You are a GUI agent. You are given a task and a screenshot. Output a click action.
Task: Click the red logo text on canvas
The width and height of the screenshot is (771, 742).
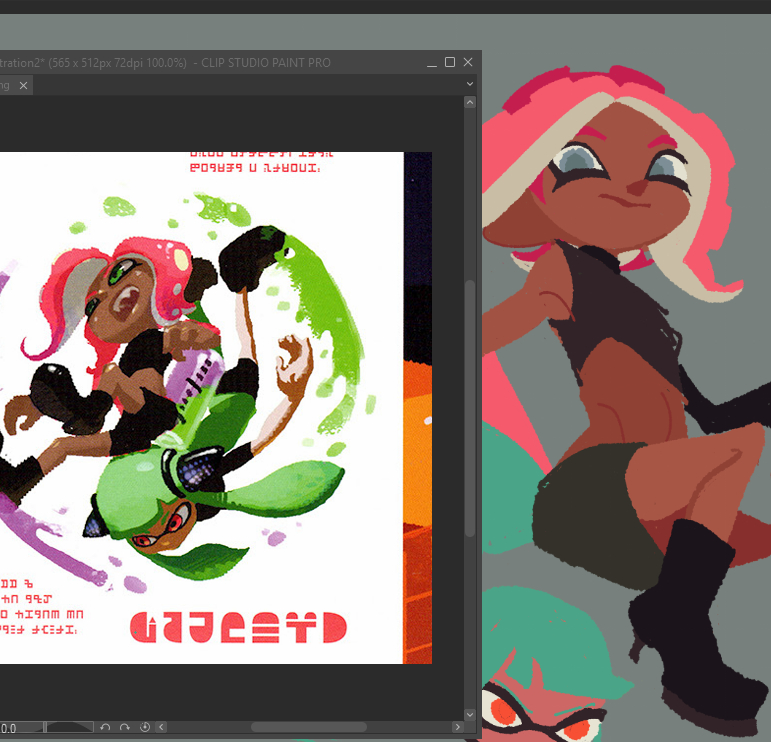tap(238, 628)
